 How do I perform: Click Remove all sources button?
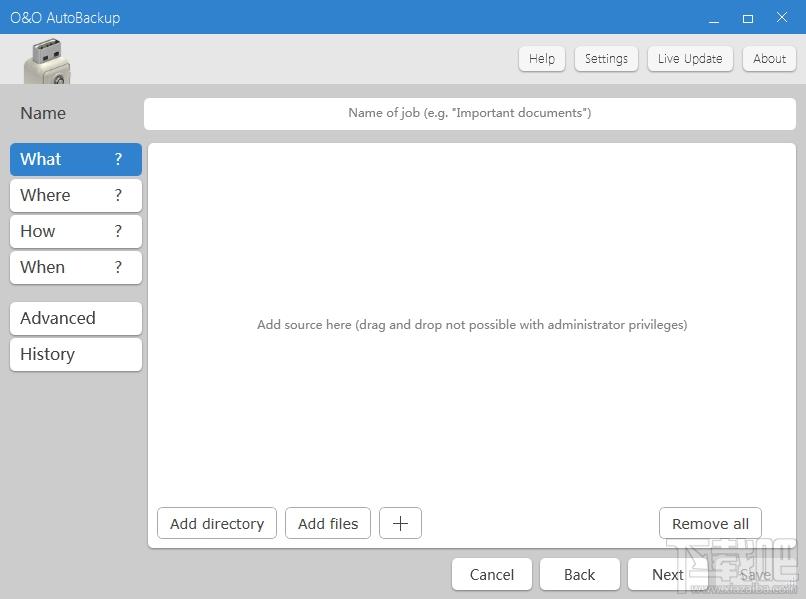(x=710, y=523)
